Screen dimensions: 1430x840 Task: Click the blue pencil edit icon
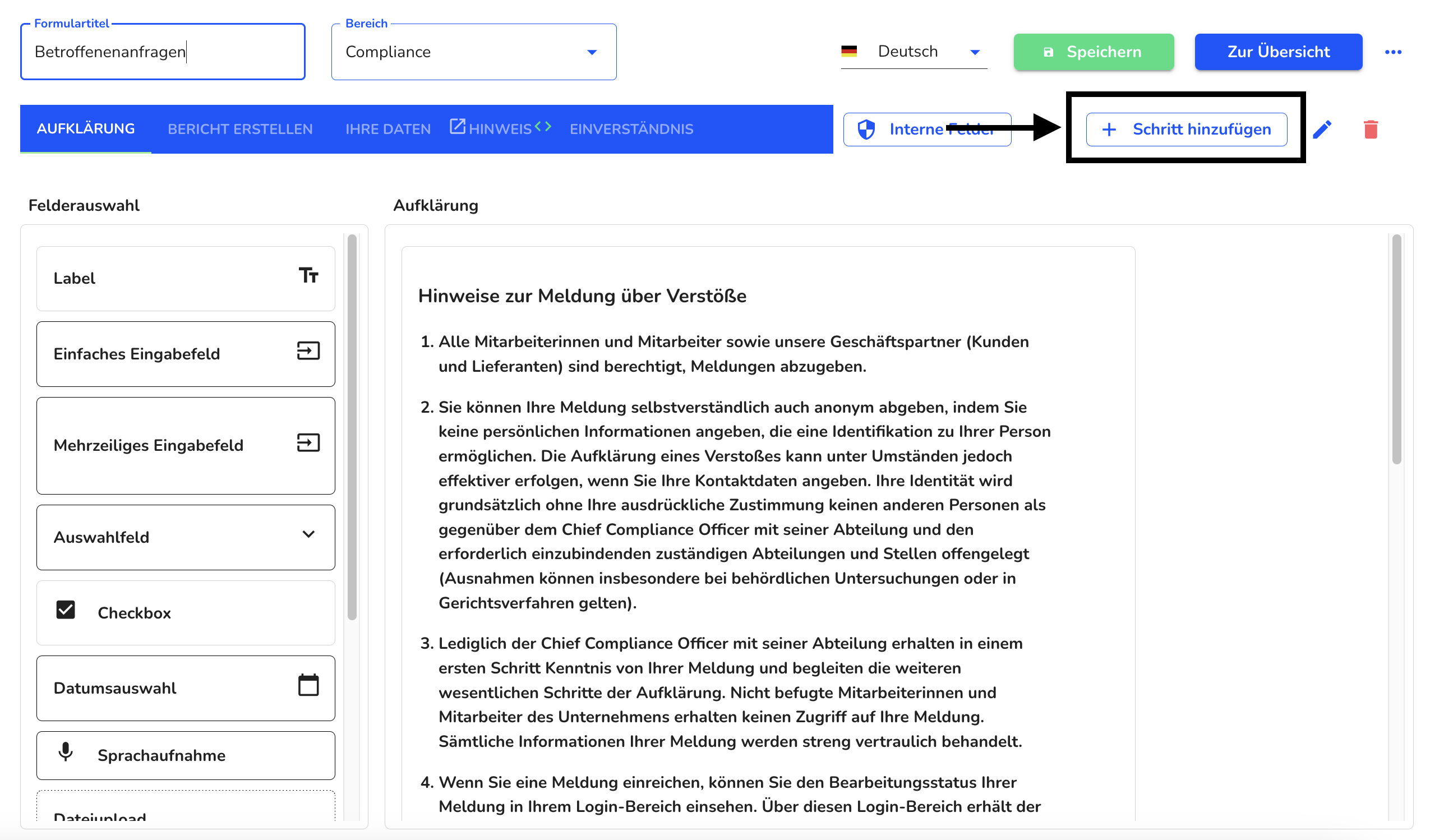1322,130
